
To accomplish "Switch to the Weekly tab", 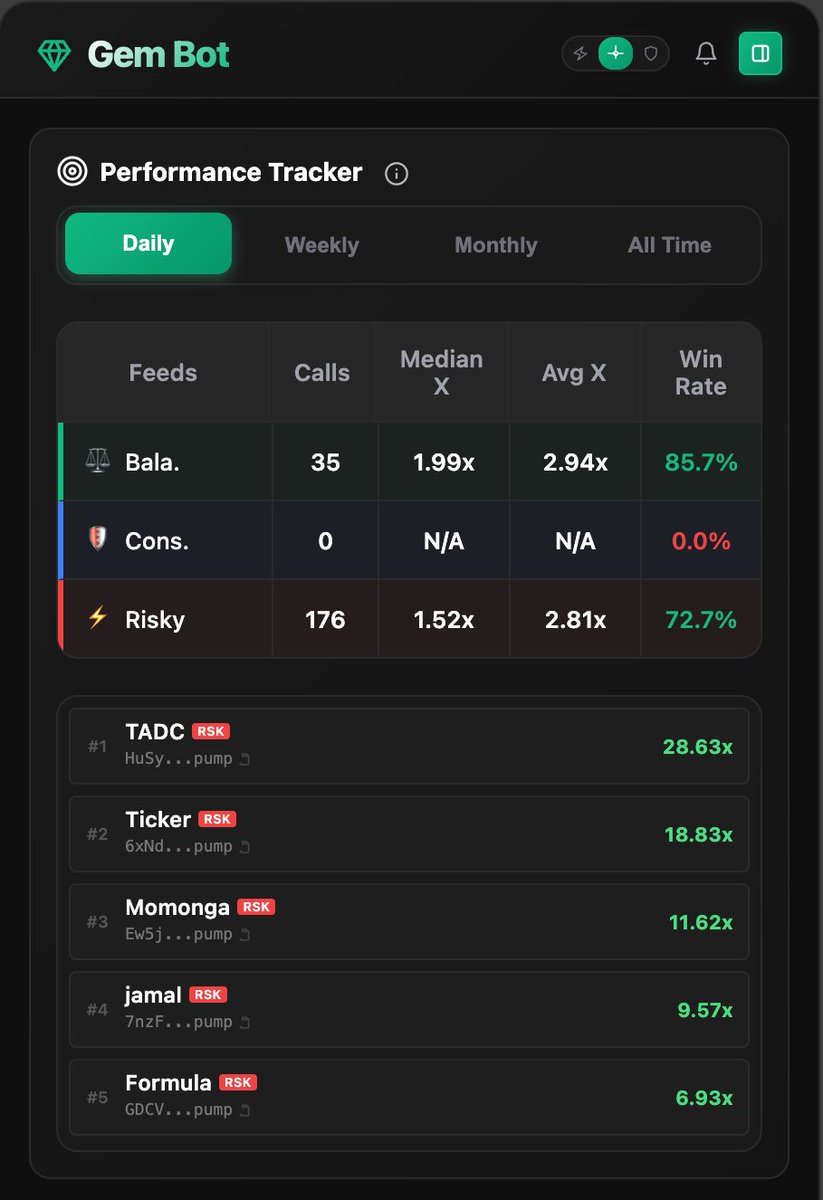I will (322, 245).
